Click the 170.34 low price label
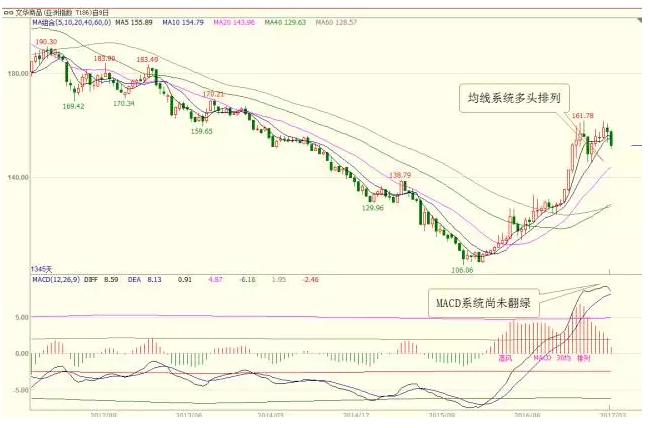Screen dimensions: 650x428 point(124,103)
